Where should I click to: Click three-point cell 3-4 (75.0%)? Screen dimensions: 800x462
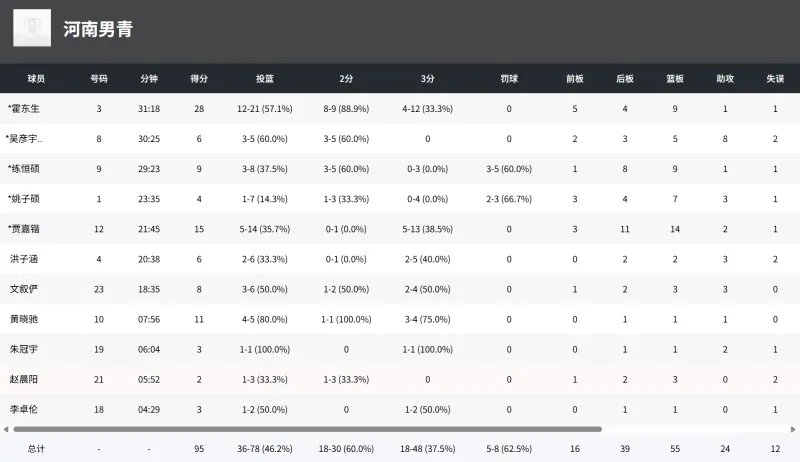click(x=428, y=319)
